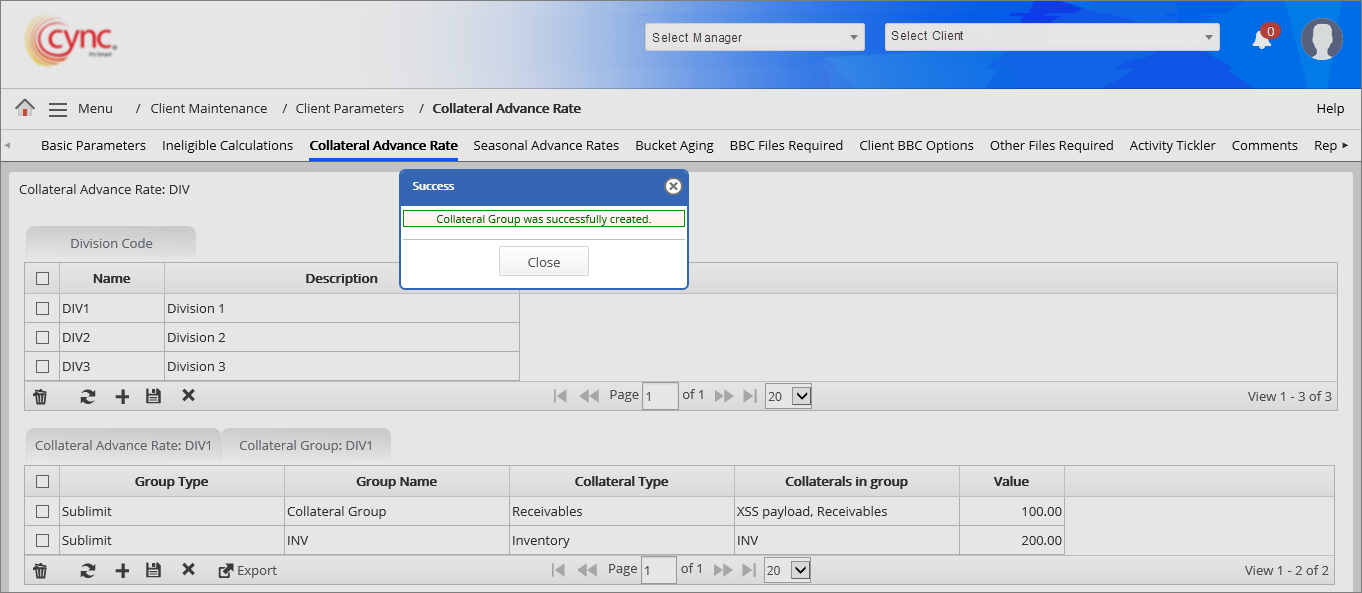Switch to the Seasonal Advance Rates tab
1362x593 pixels.
[546, 145]
